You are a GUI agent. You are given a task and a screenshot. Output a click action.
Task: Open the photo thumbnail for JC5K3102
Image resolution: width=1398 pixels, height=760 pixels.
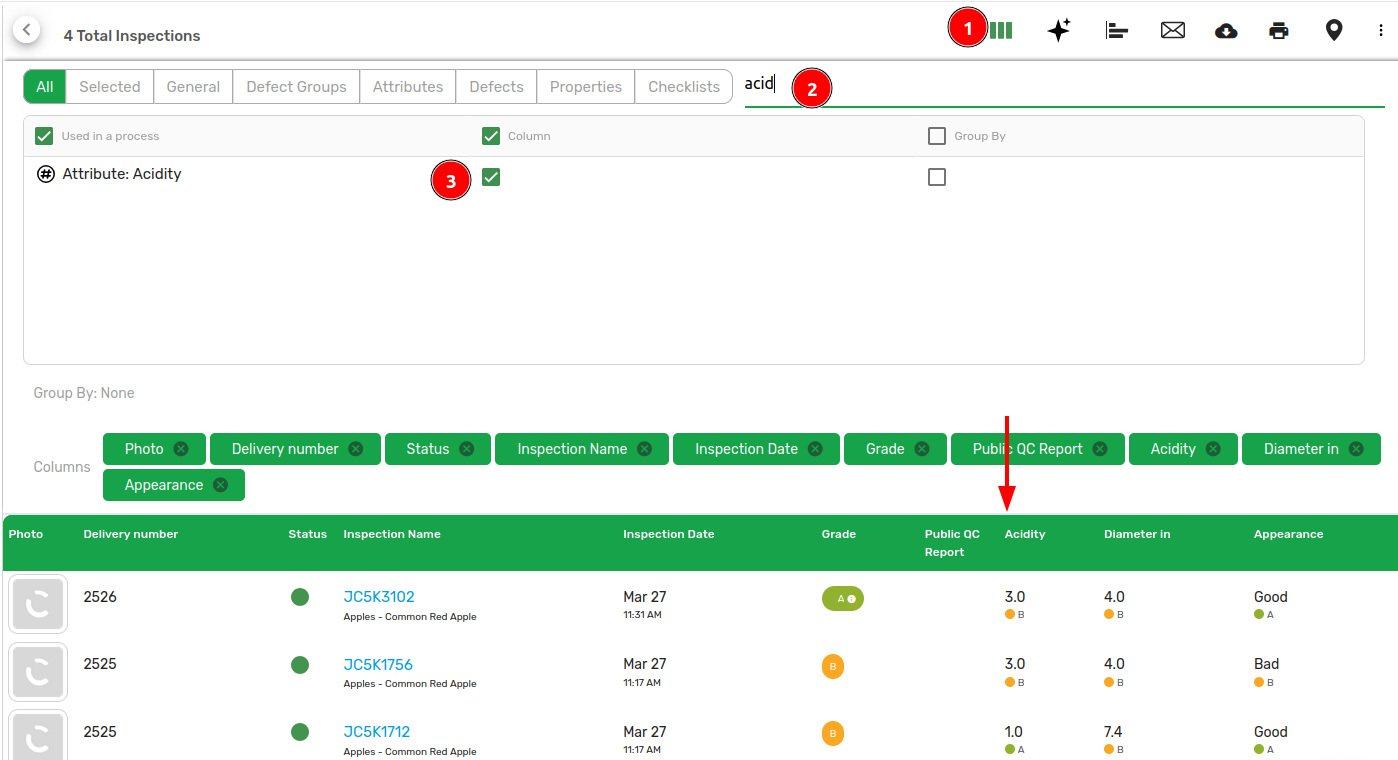(x=38, y=604)
